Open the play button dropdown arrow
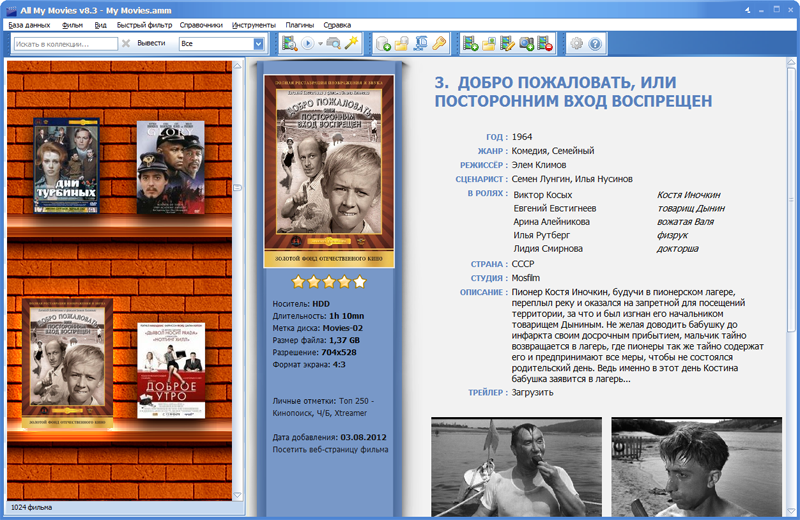This screenshot has width=800, height=520. point(320,44)
